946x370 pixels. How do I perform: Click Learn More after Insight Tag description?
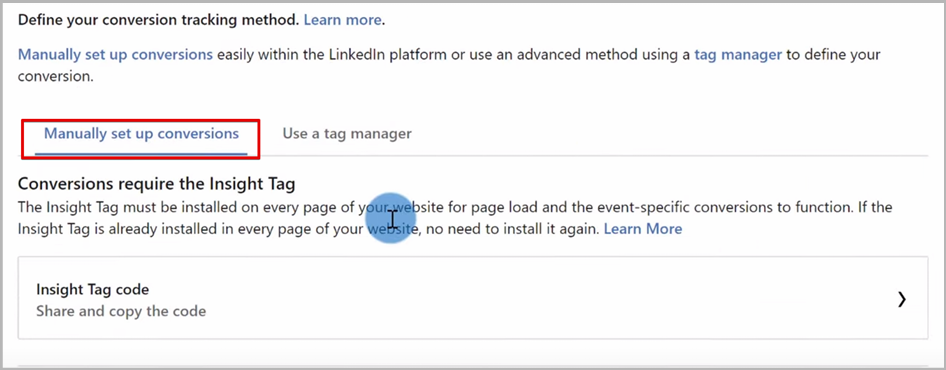coord(643,229)
